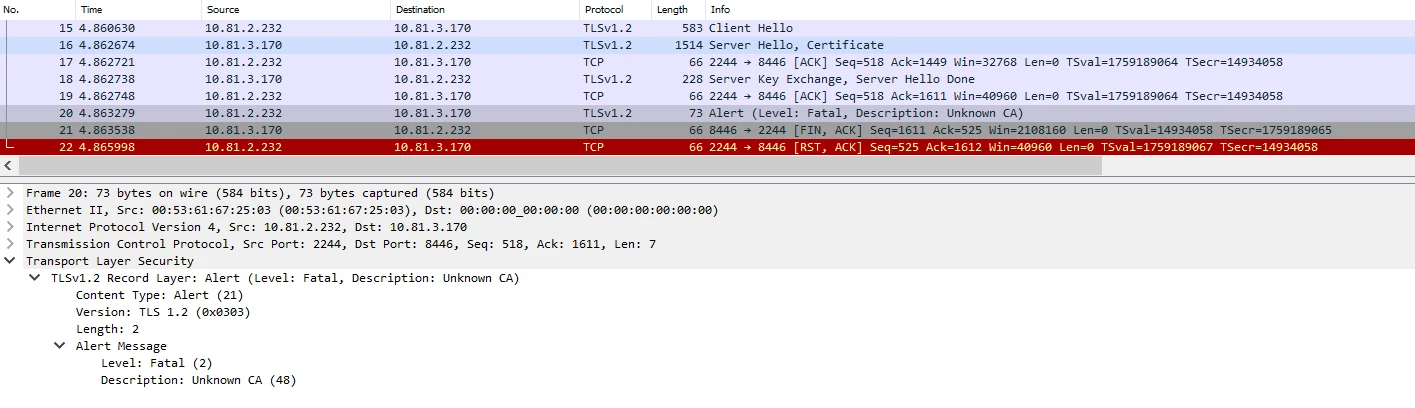The width and height of the screenshot is (1415, 408).
Task: Sort by the Protocol column header
Action: pyautogui.click(x=616, y=9)
